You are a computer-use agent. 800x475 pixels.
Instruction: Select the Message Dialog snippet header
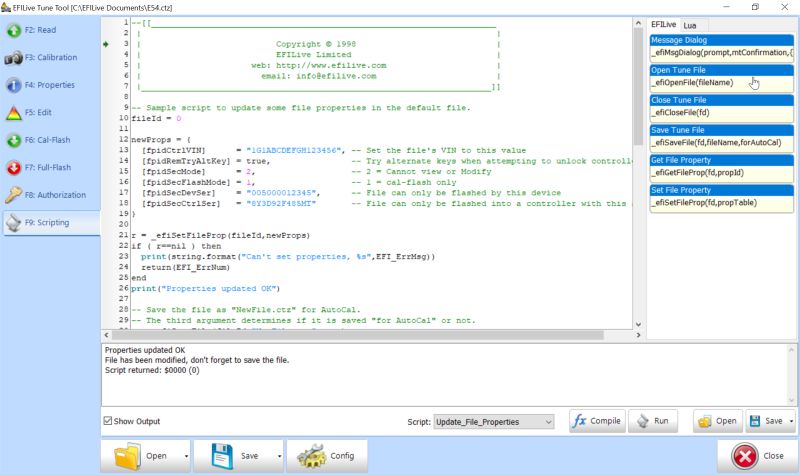(x=721, y=40)
